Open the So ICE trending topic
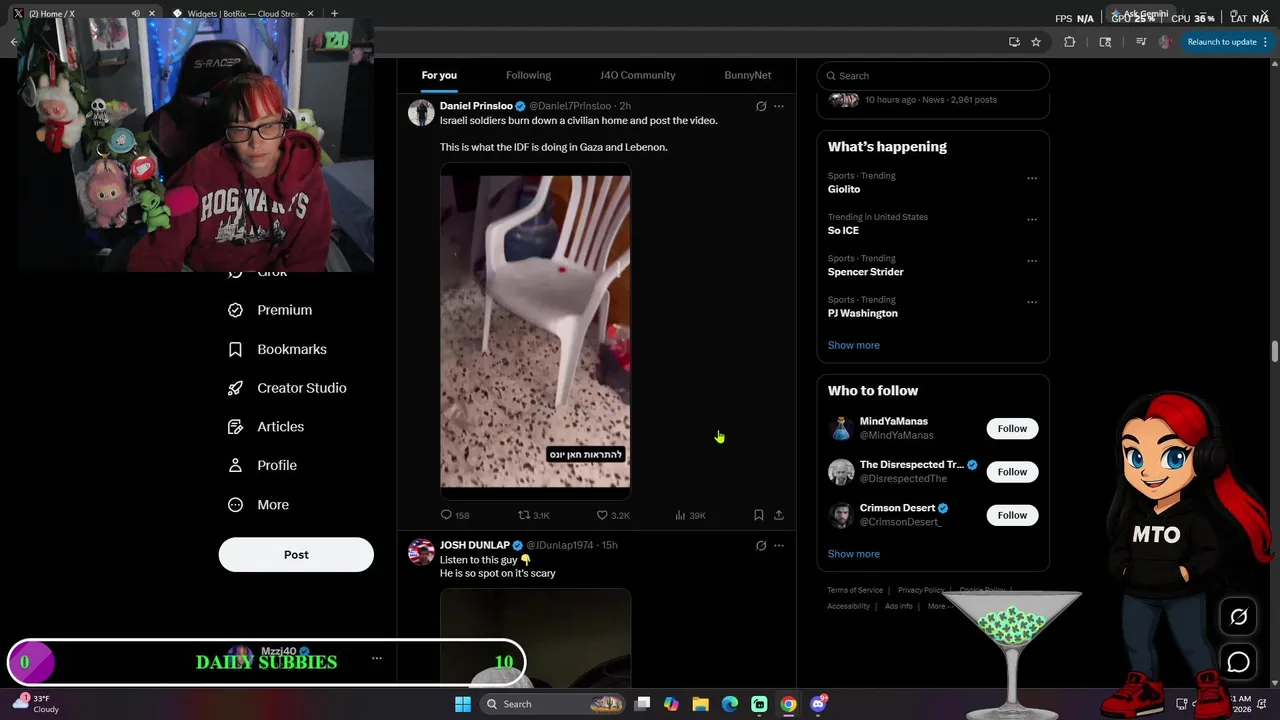The height and width of the screenshot is (720, 1280). tap(843, 230)
